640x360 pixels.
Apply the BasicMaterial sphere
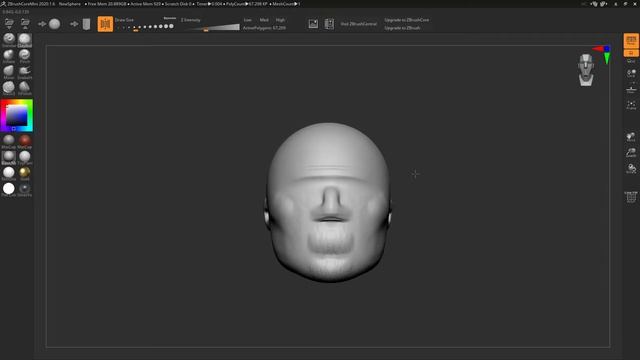tap(9, 157)
